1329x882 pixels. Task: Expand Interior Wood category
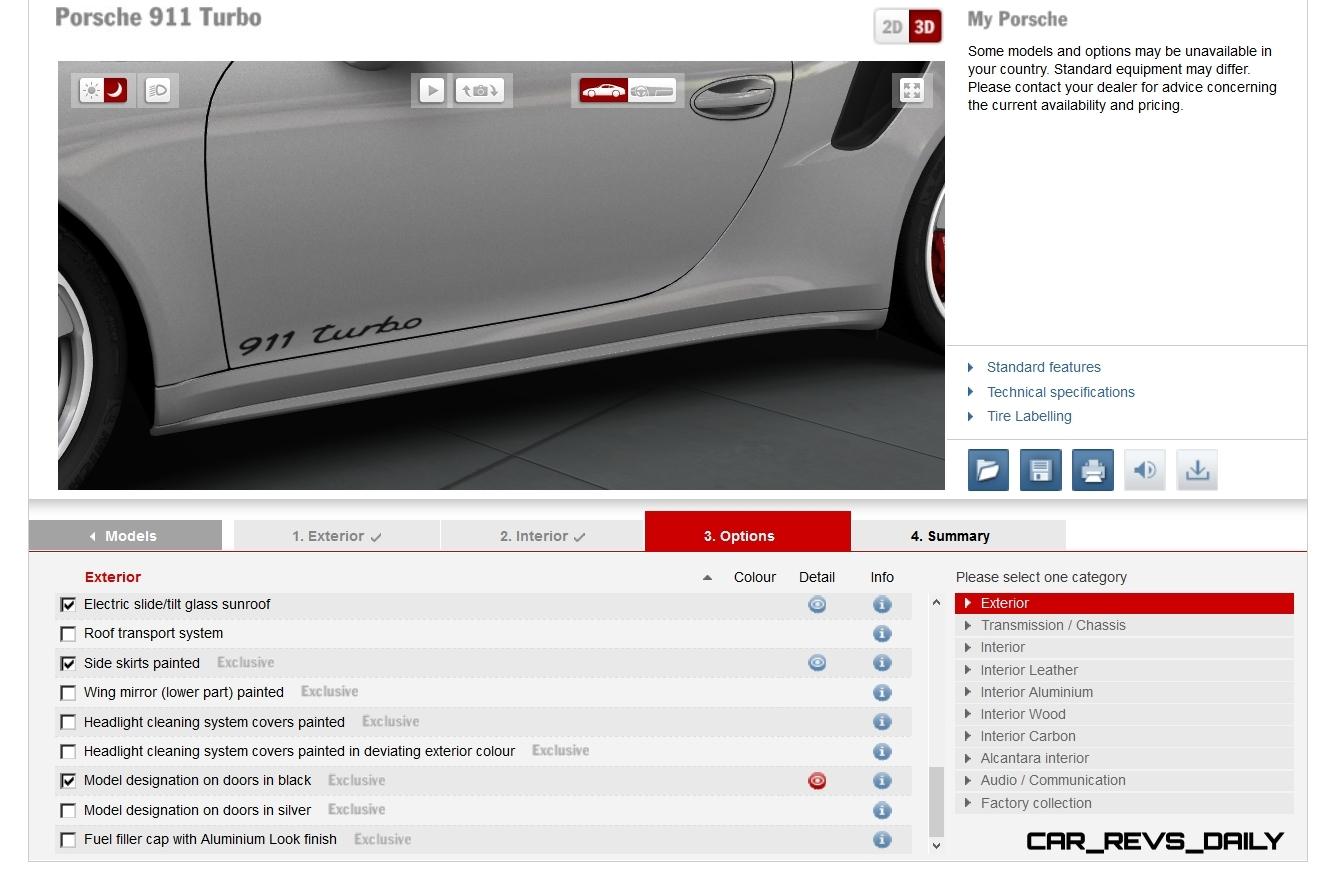1124,714
